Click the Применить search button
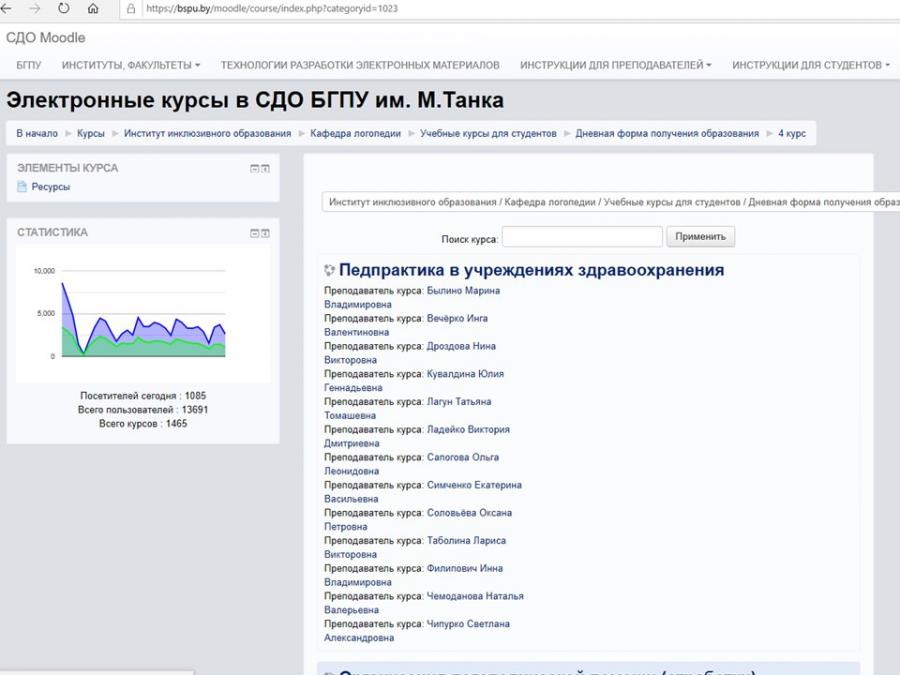 tap(700, 236)
